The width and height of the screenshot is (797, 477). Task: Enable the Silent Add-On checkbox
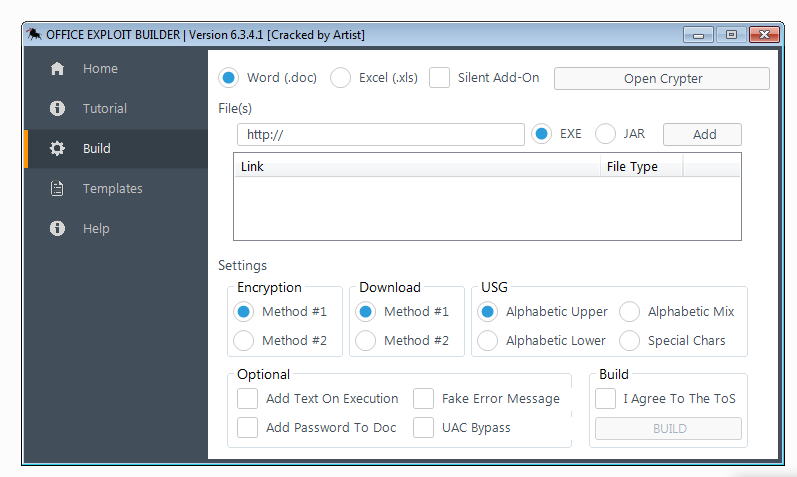pos(439,78)
